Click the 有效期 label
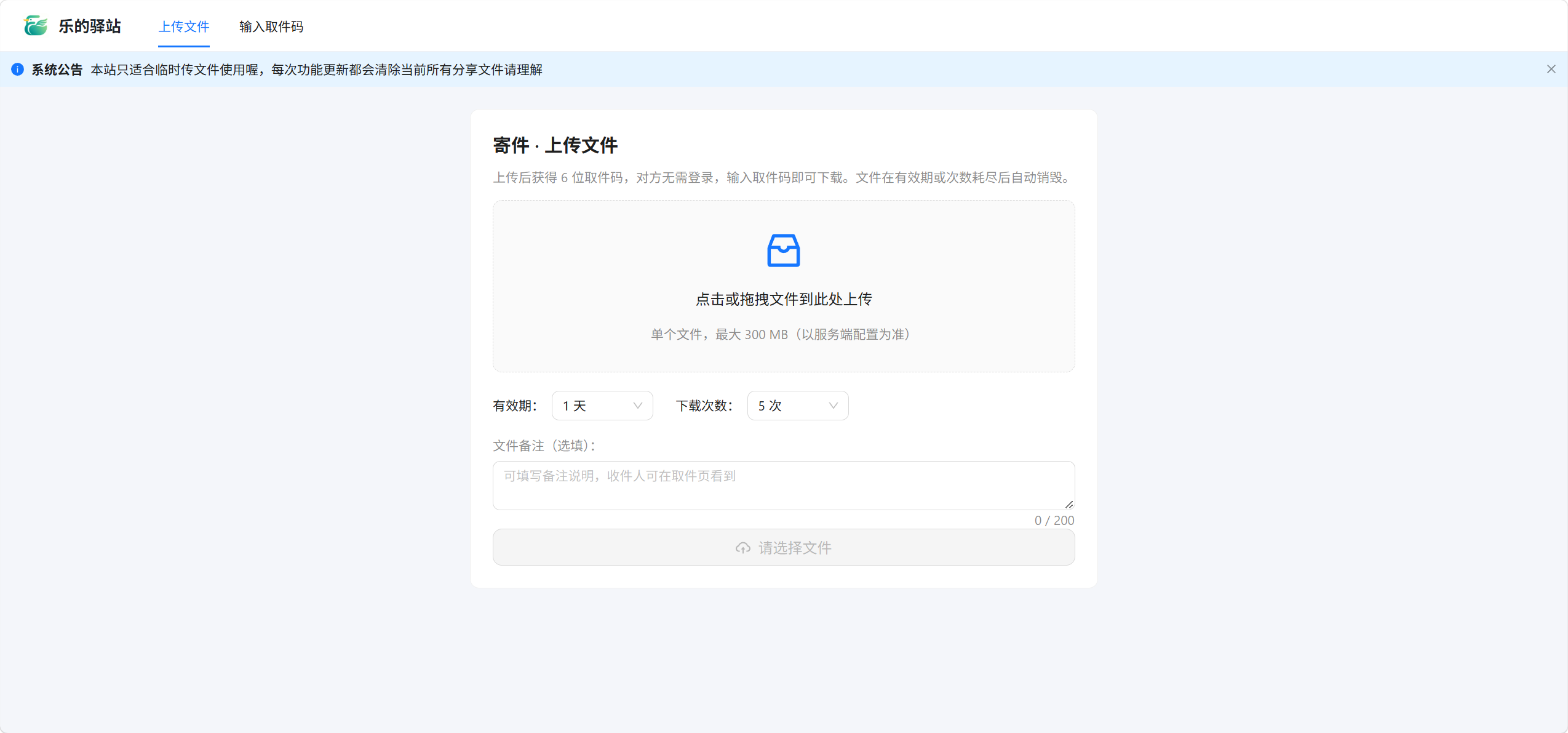The height and width of the screenshot is (733, 1568). (x=515, y=406)
